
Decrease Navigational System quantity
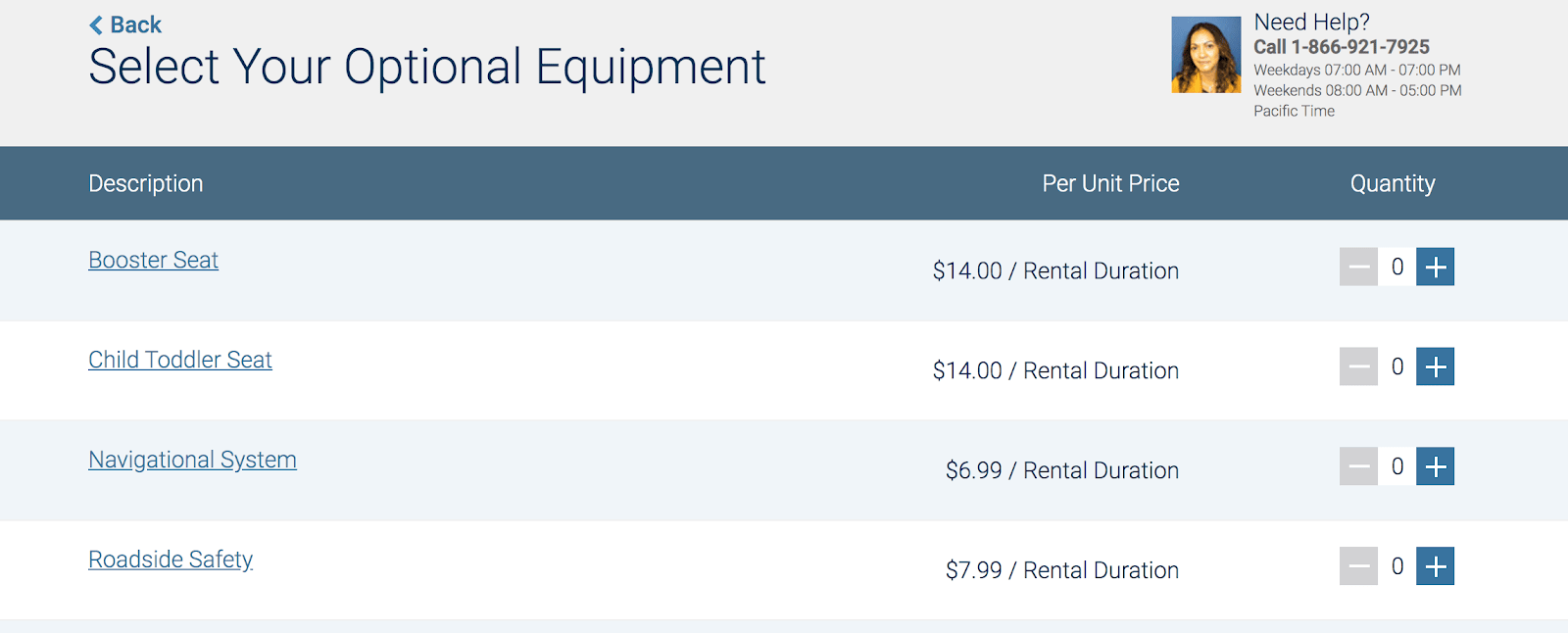click(1358, 466)
